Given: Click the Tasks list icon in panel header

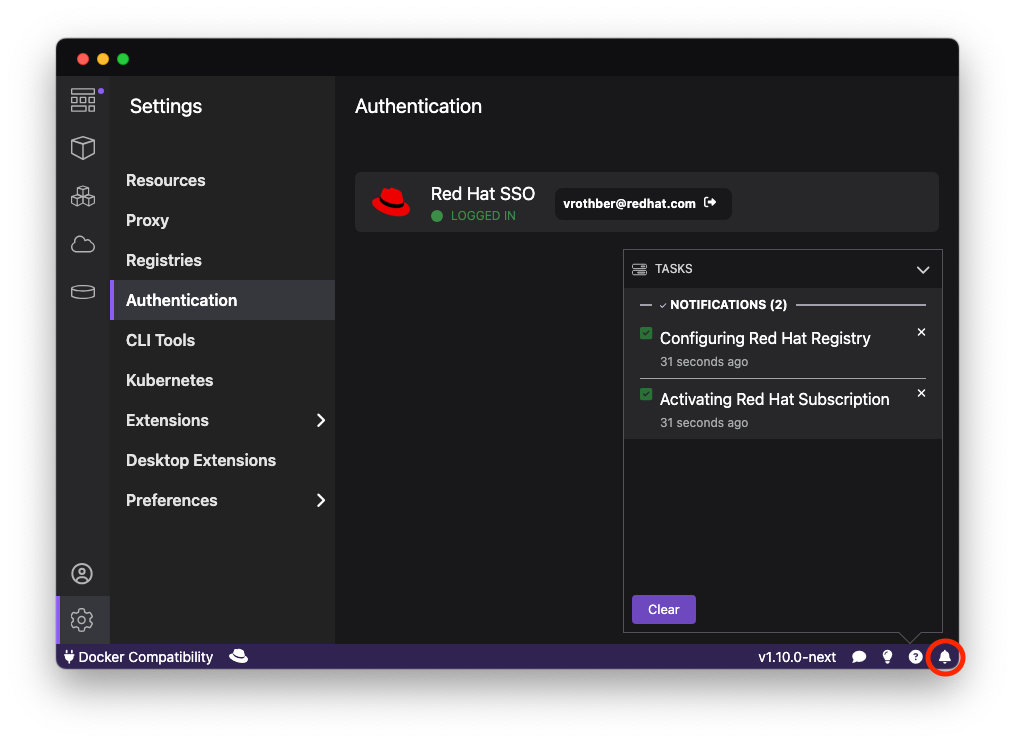Looking at the screenshot, I should [640, 269].
